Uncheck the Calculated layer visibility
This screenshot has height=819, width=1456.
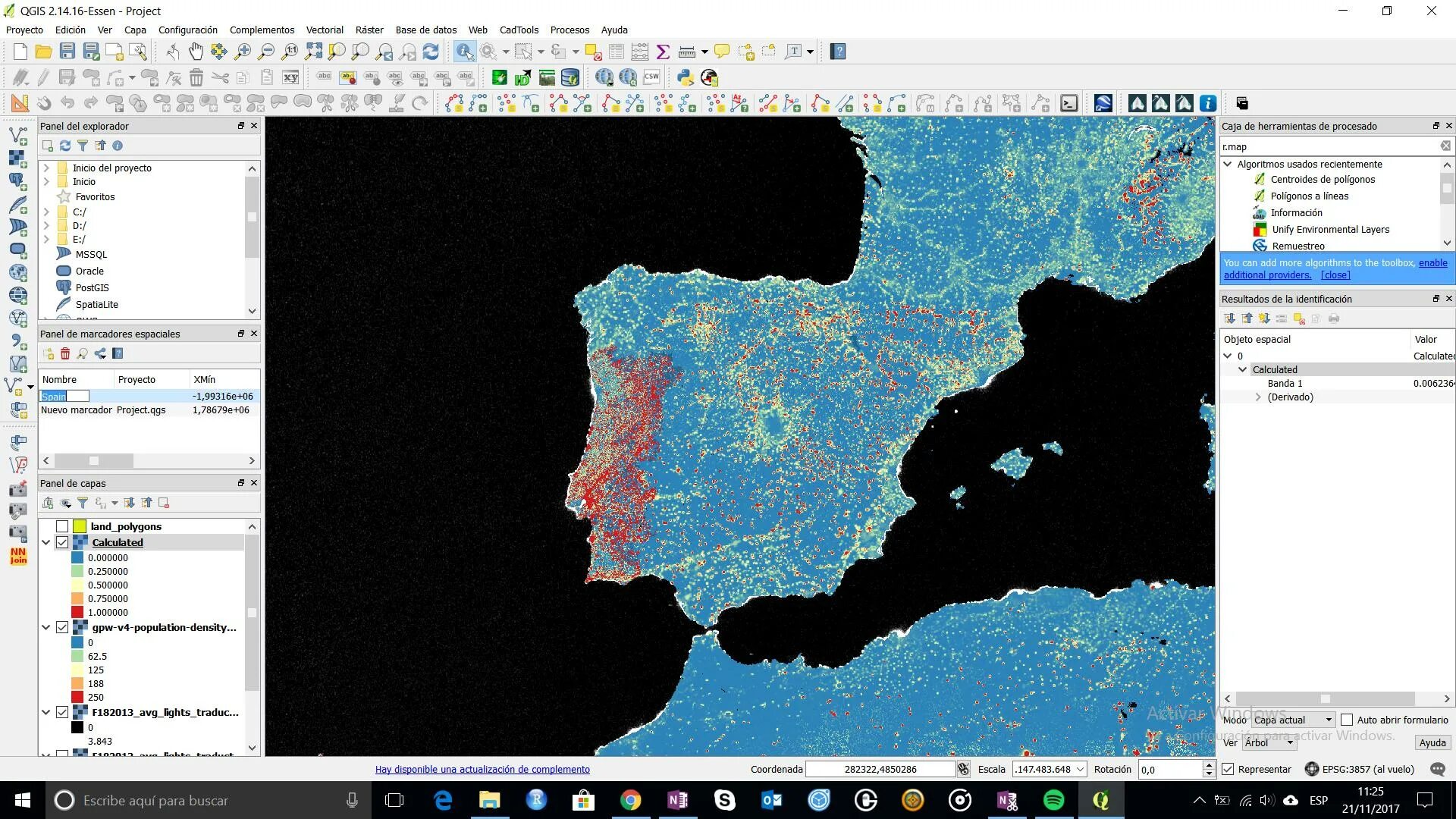tap(62, 542)
